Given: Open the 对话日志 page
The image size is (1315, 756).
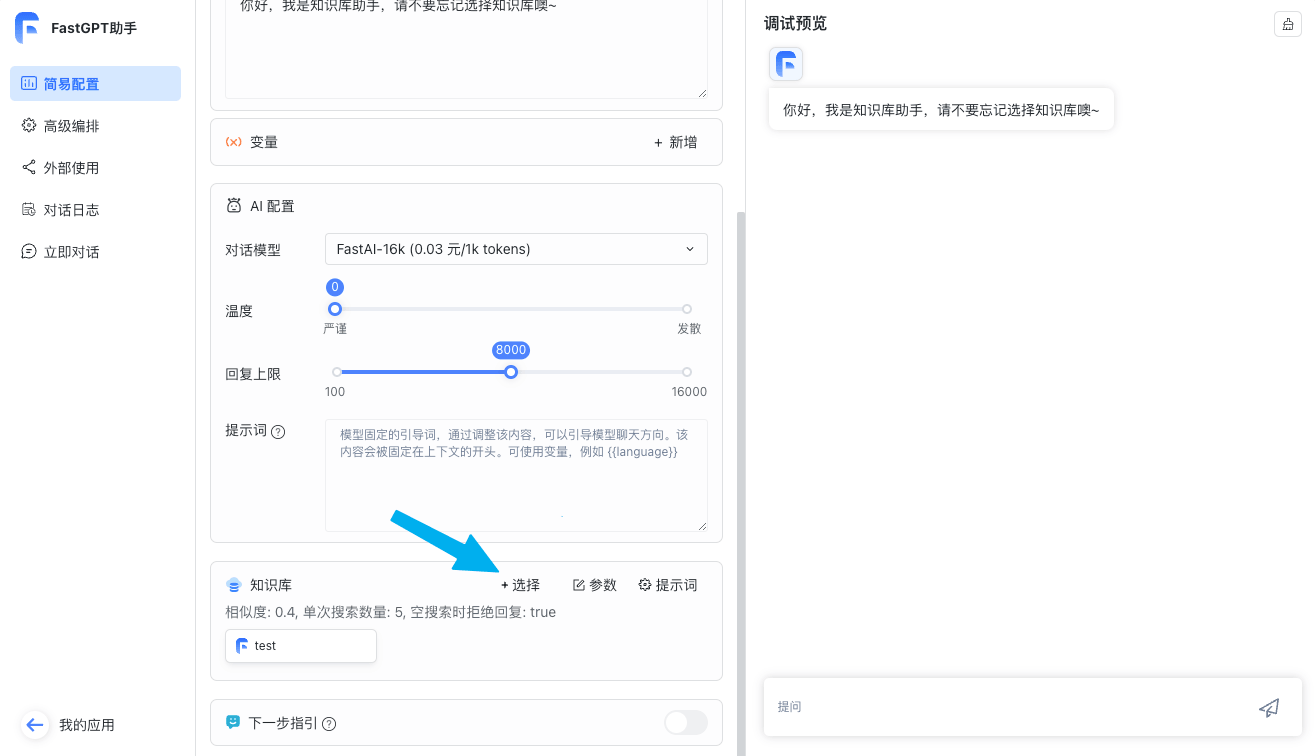Looking at the screenshot, I should tap(28, 209).
